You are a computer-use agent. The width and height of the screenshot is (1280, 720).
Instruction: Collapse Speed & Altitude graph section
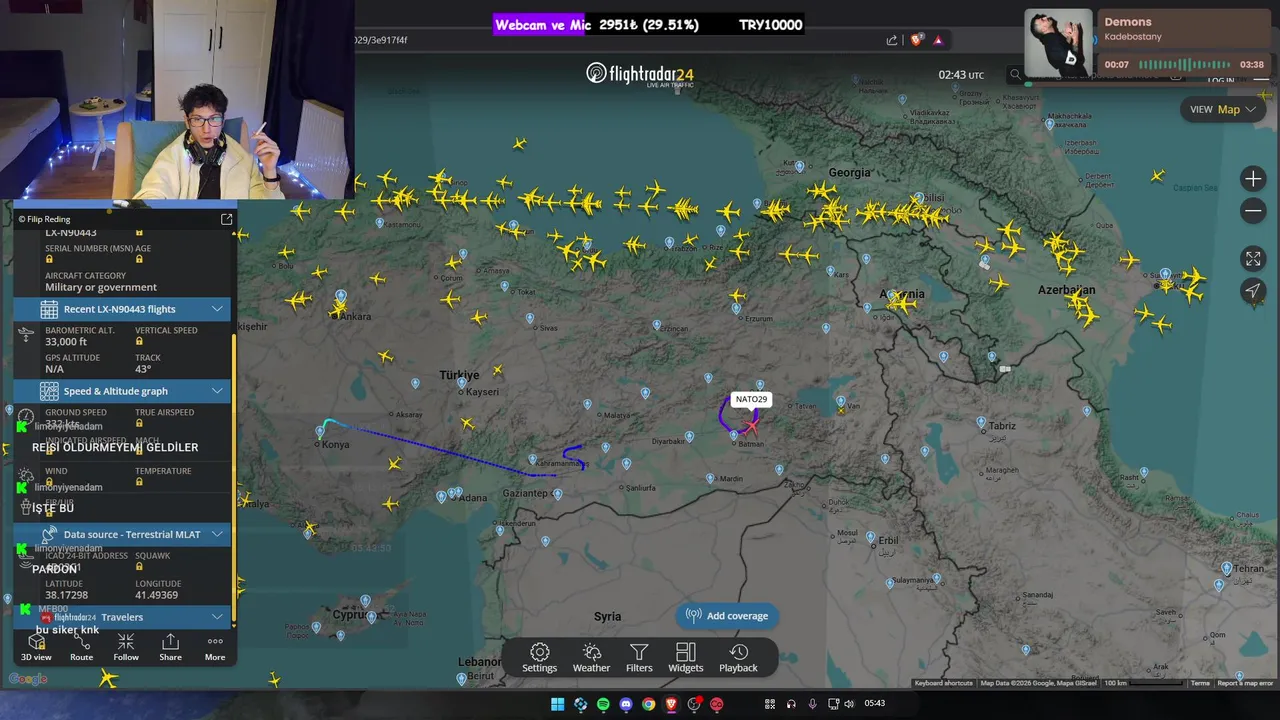pos(122,391)
